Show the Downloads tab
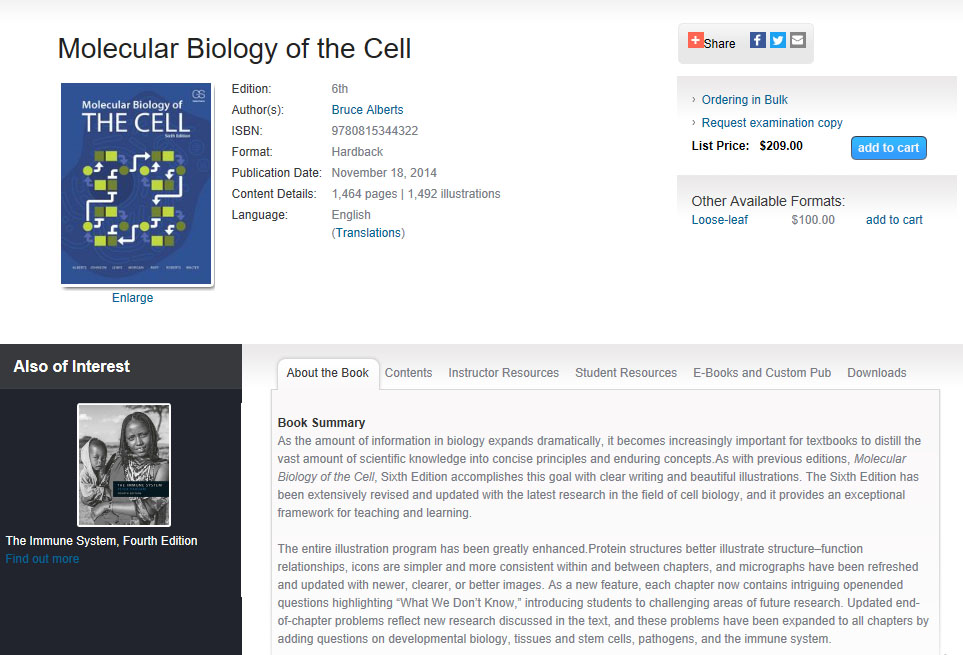Viewport: 963px width, 655px height. (x=876, y=373)
